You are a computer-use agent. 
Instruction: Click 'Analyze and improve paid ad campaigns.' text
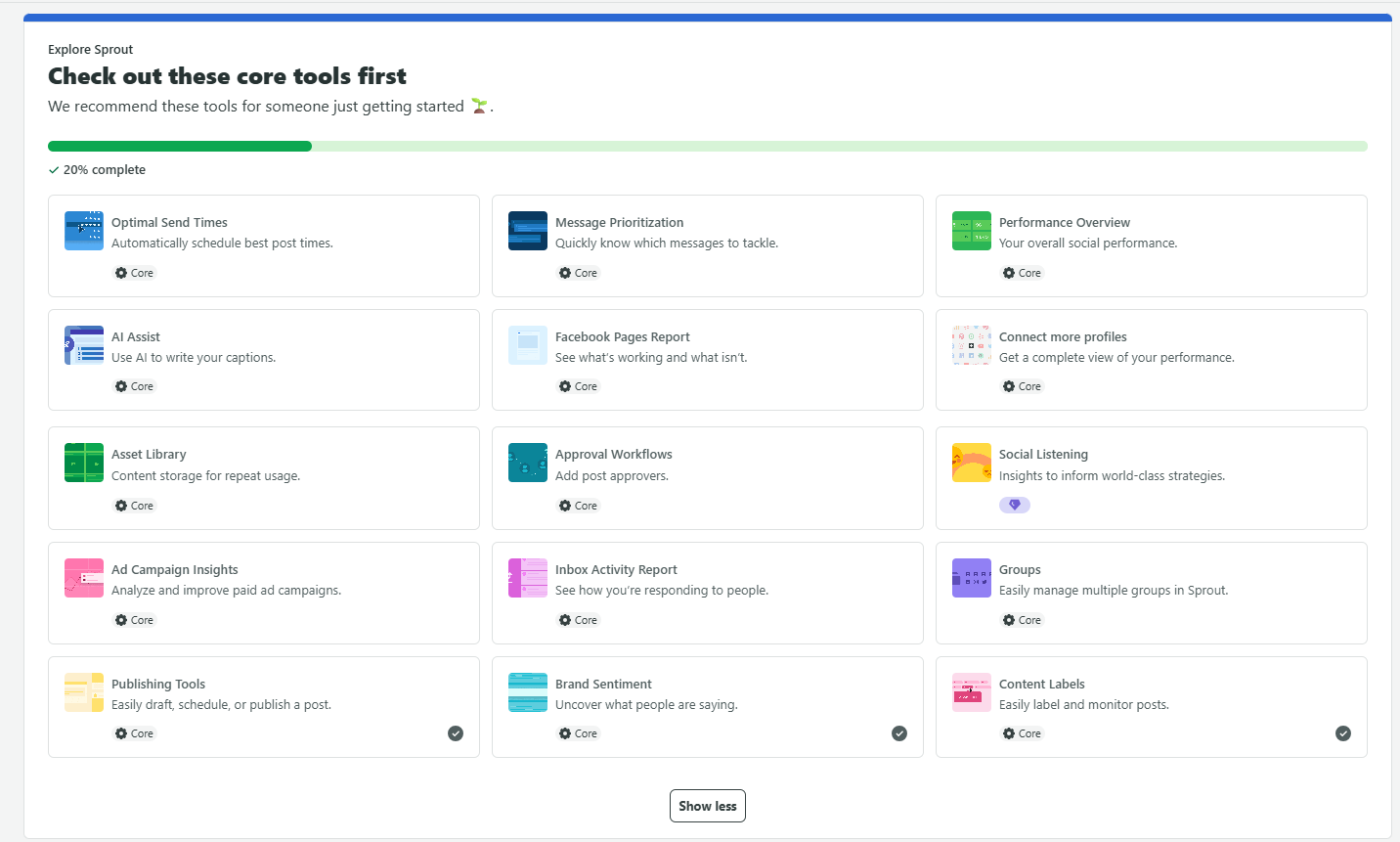tap(227, 590)
